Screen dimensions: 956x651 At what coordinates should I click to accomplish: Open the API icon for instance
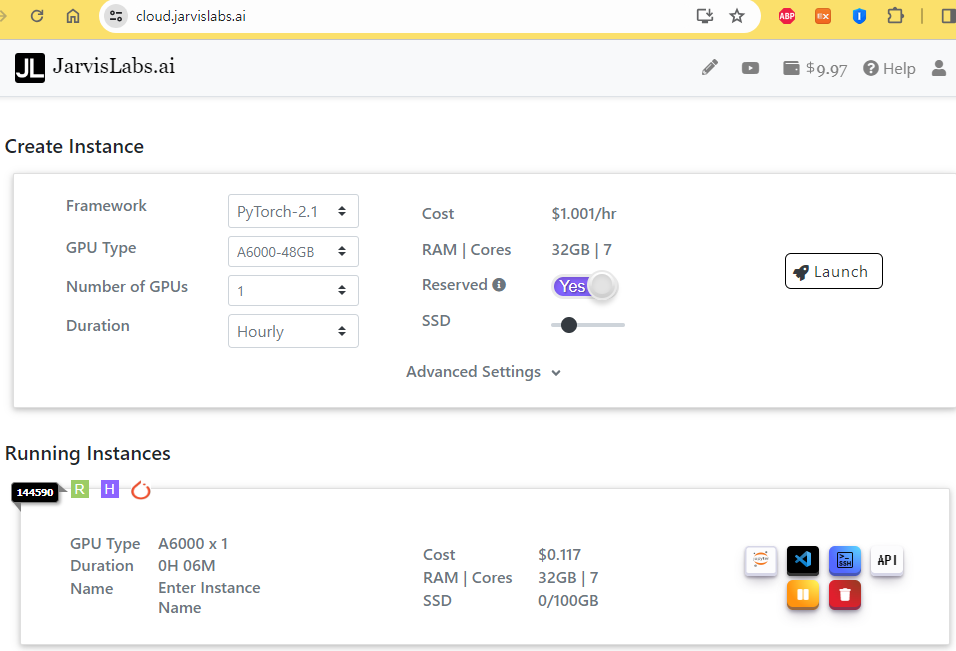(x=887, y=560)
